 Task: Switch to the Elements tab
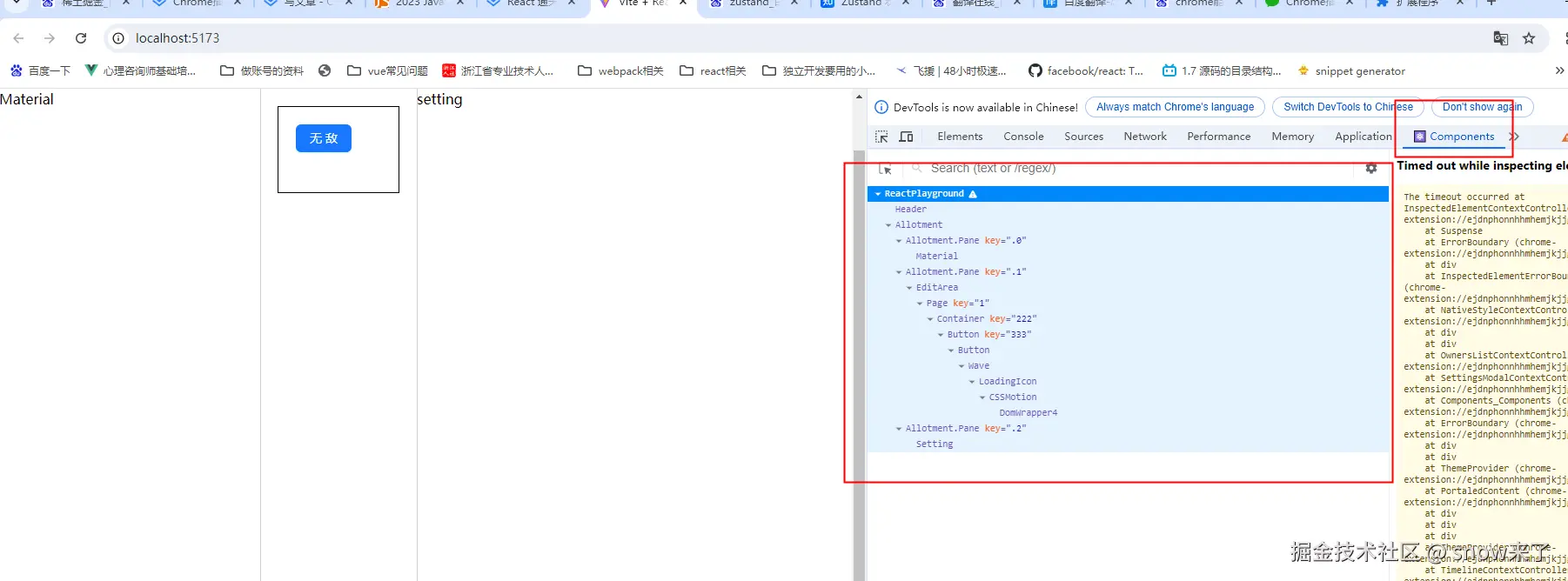[x=960, y=137]
